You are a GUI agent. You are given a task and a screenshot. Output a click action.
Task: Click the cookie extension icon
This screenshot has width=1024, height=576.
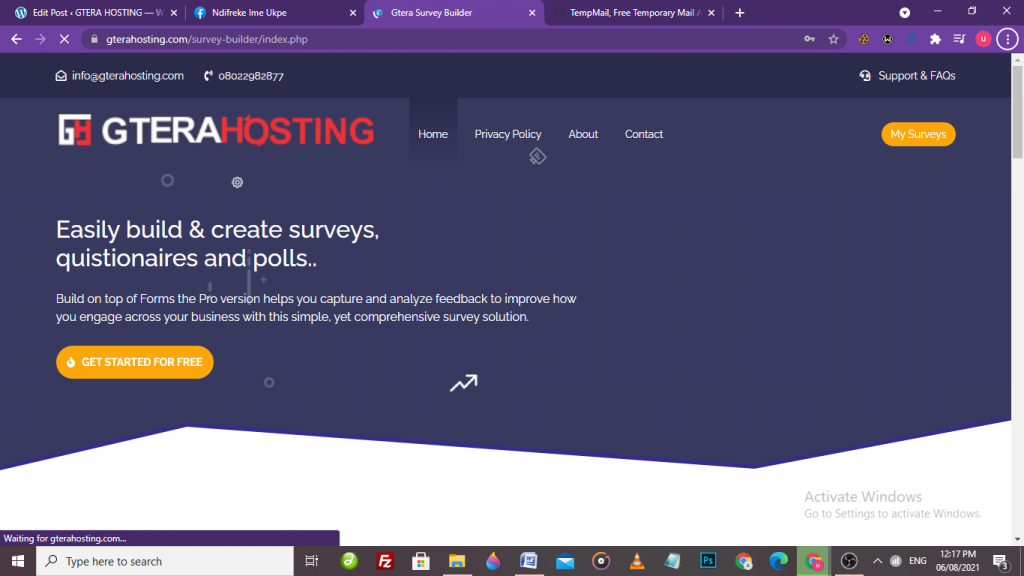click(x=863, y=39)
